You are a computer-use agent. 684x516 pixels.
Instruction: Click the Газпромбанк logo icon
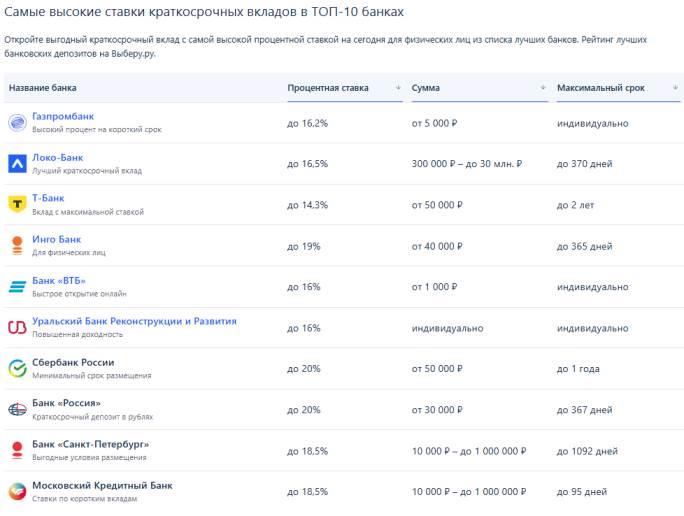tap(17, 123)
